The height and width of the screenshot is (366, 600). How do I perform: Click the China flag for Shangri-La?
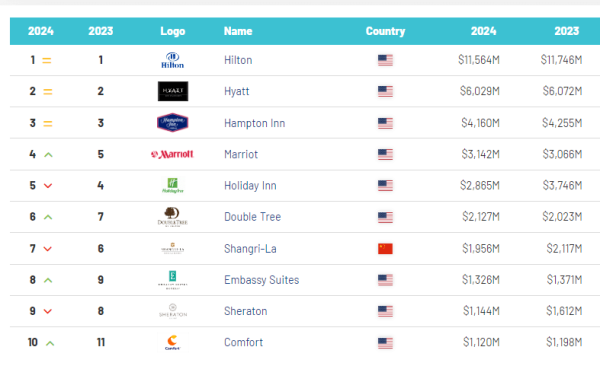click(x=385, y=249)
